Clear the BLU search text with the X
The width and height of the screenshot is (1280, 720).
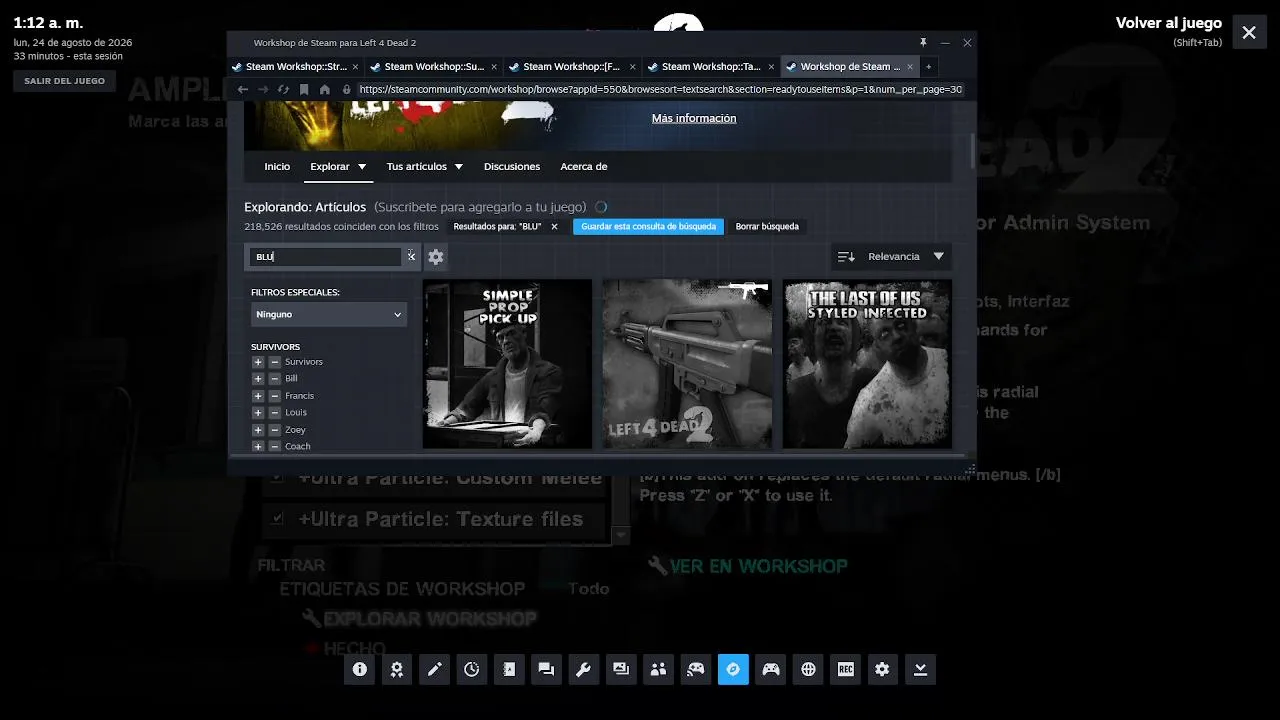click(411, 256)
